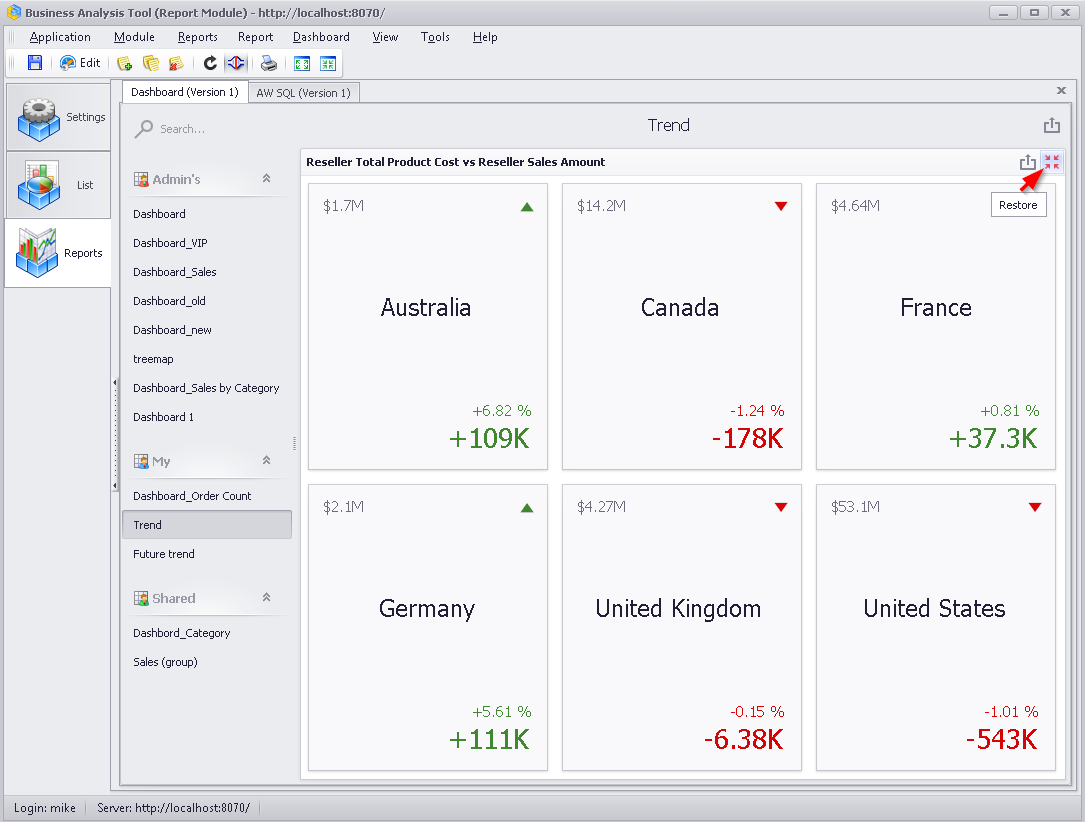Click the Refresh arrow icon
Viewport: 1085px width, 822px height.
coord(210,63)
